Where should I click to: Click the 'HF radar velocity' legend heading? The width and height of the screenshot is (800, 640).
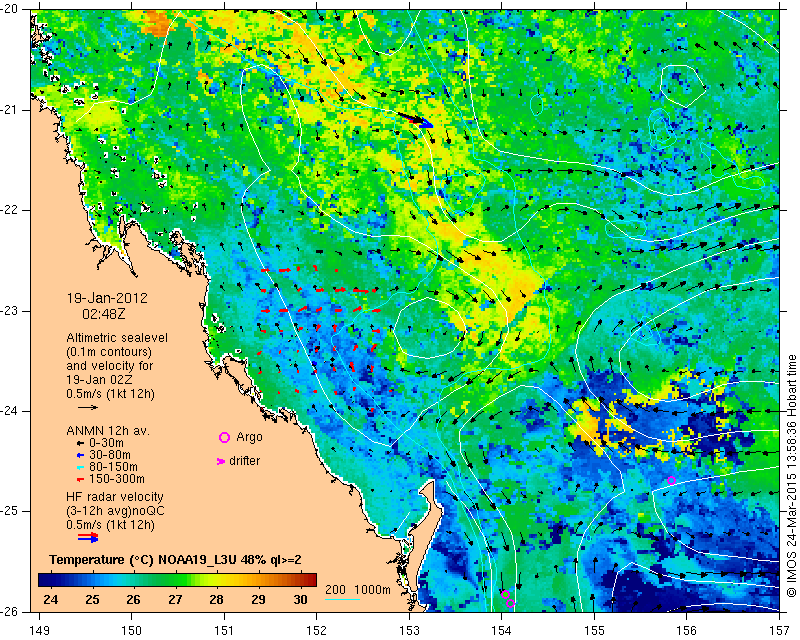click(115, 497)
